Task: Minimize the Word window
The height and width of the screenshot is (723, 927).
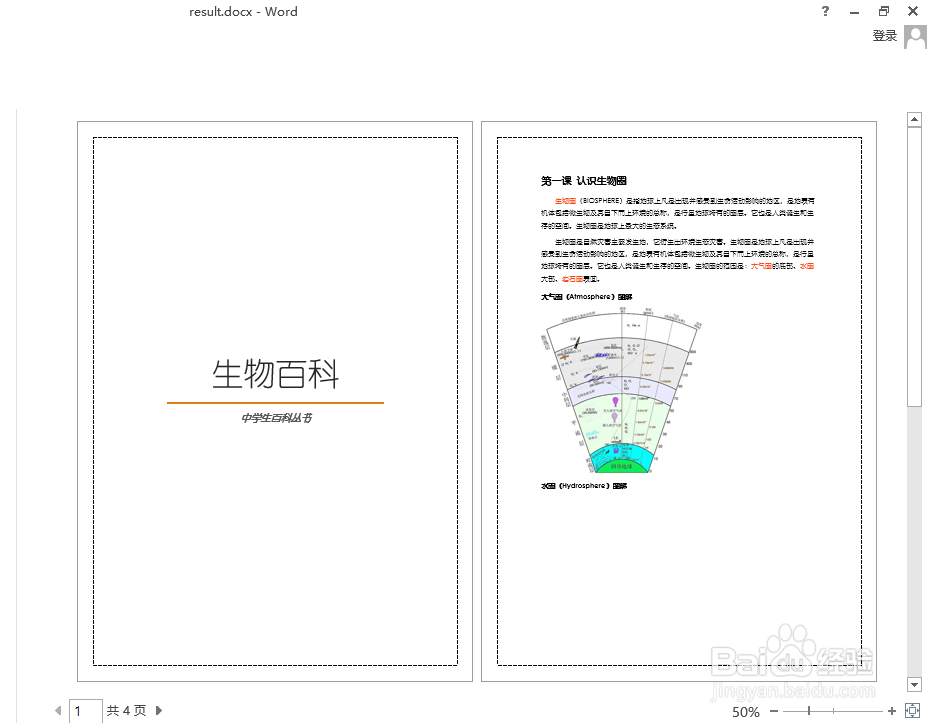Action: [854, 12]
